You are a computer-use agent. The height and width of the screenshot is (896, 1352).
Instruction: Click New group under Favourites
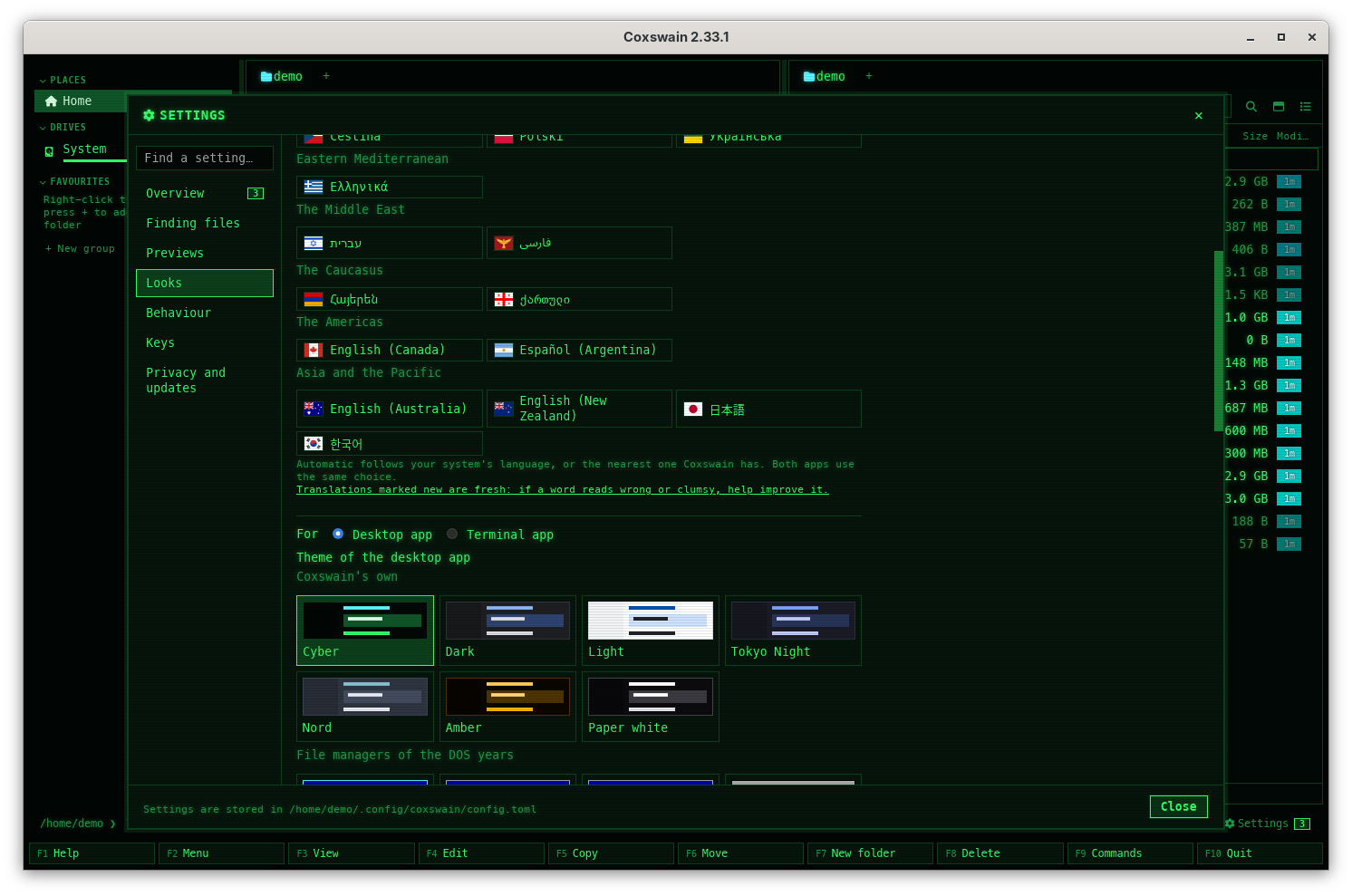click(x=81, y=249)
